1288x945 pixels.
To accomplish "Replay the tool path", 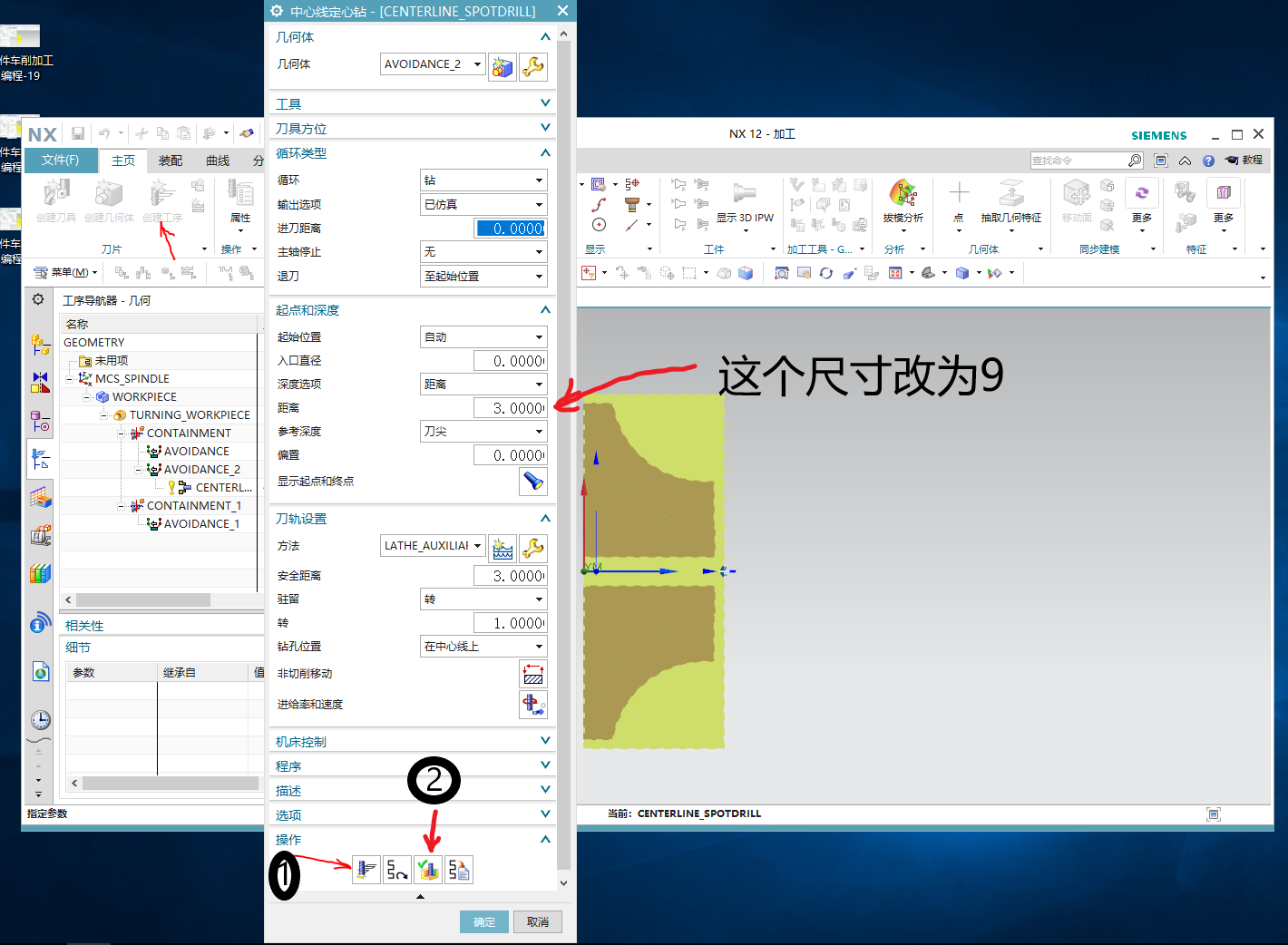I will pos(397,869).
